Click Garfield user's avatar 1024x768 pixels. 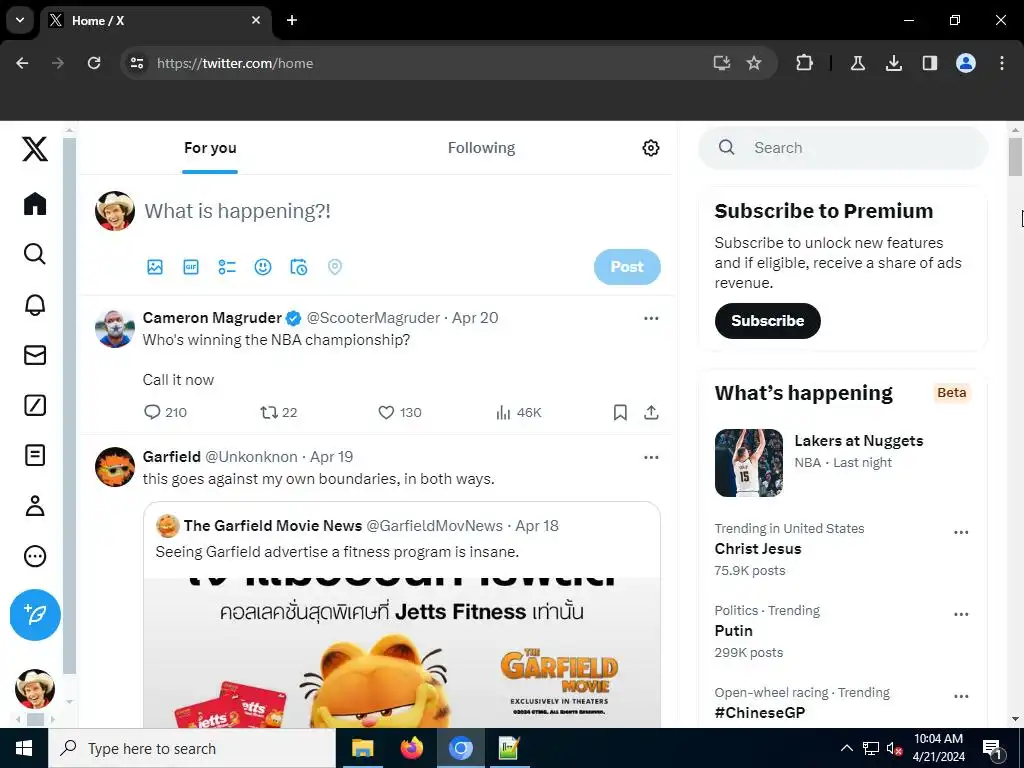[115, 467]
